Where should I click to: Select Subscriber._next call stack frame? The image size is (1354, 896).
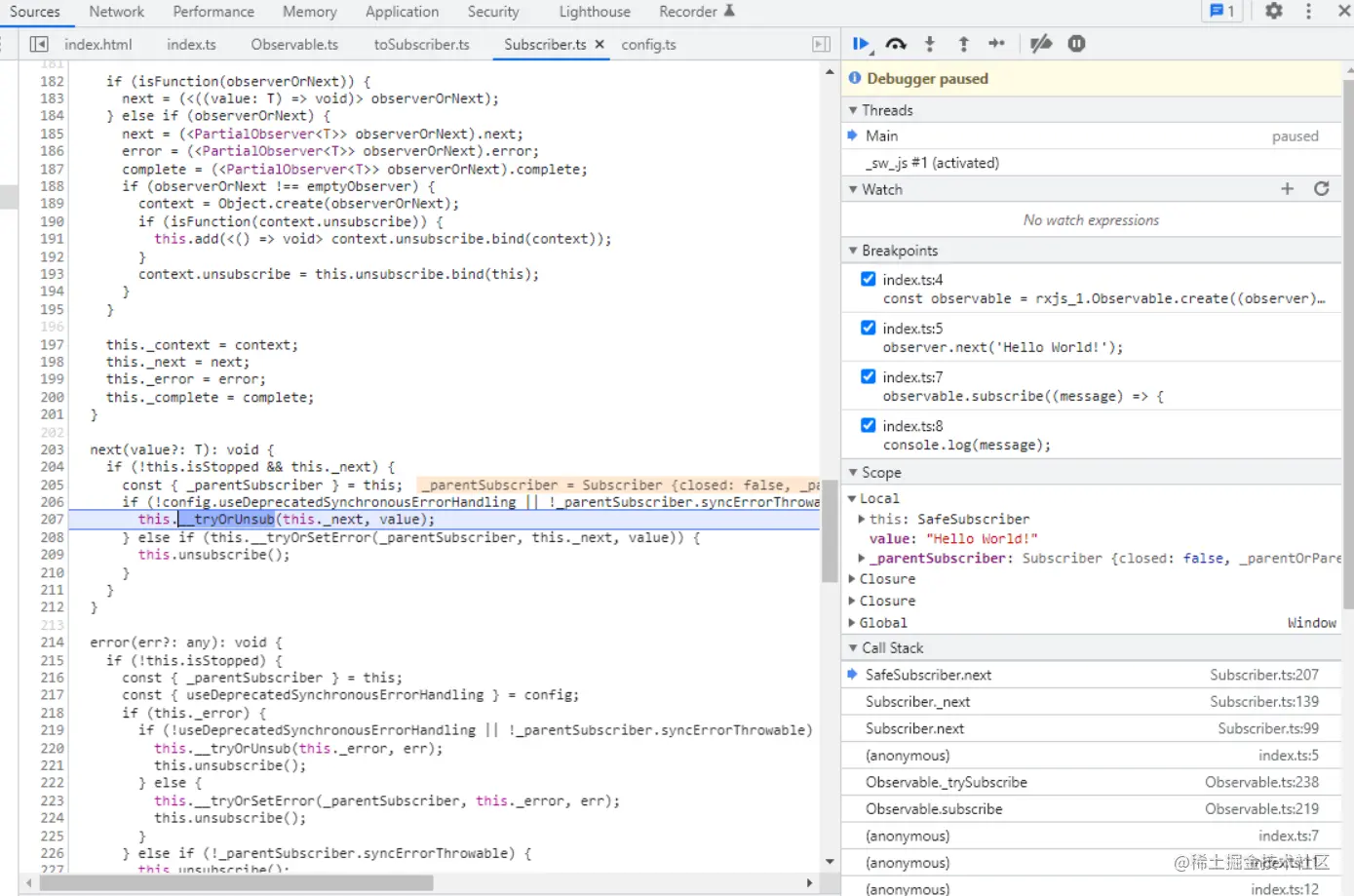pyautogui.click(x=917, y=702)
